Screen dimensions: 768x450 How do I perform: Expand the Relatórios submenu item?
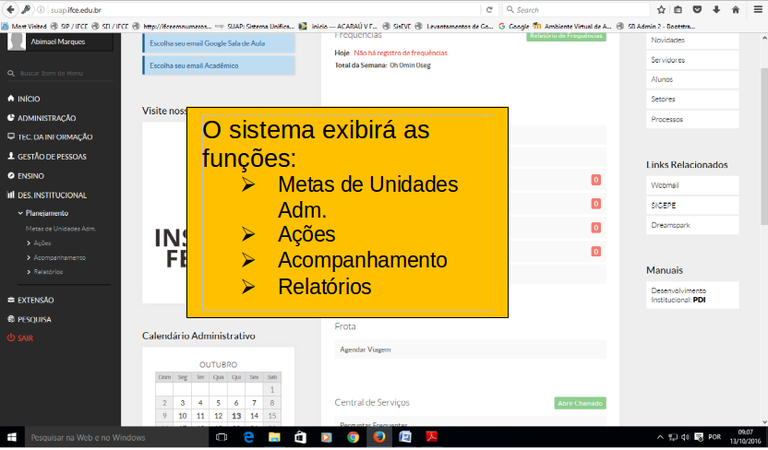(47, 272)
